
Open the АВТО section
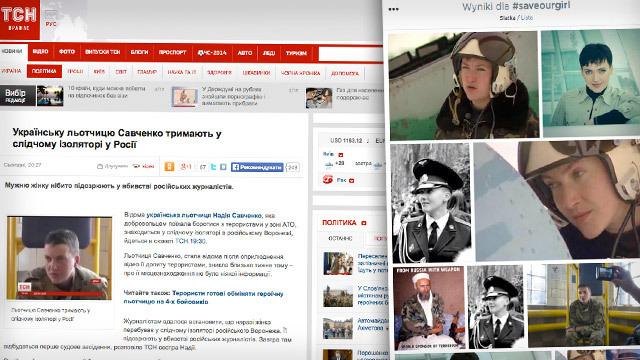(245, 53)
